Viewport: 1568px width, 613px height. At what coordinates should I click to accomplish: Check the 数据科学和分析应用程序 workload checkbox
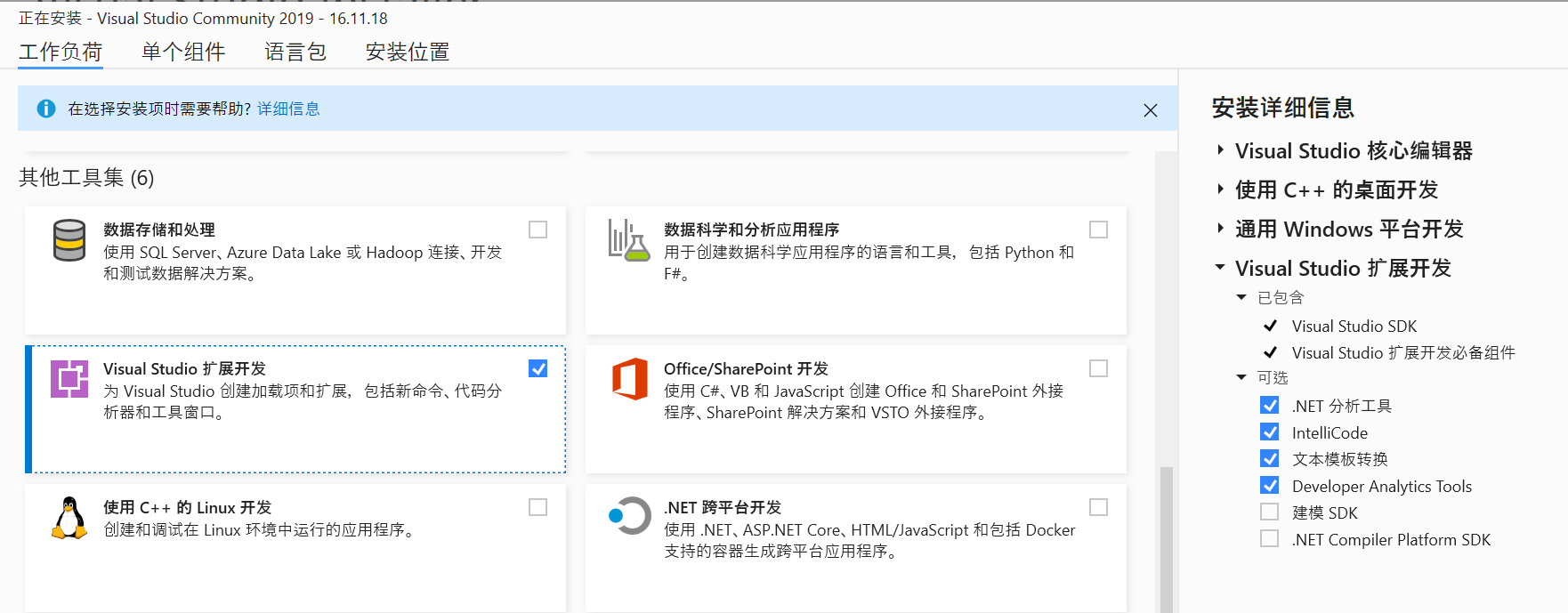[1099, 230]
